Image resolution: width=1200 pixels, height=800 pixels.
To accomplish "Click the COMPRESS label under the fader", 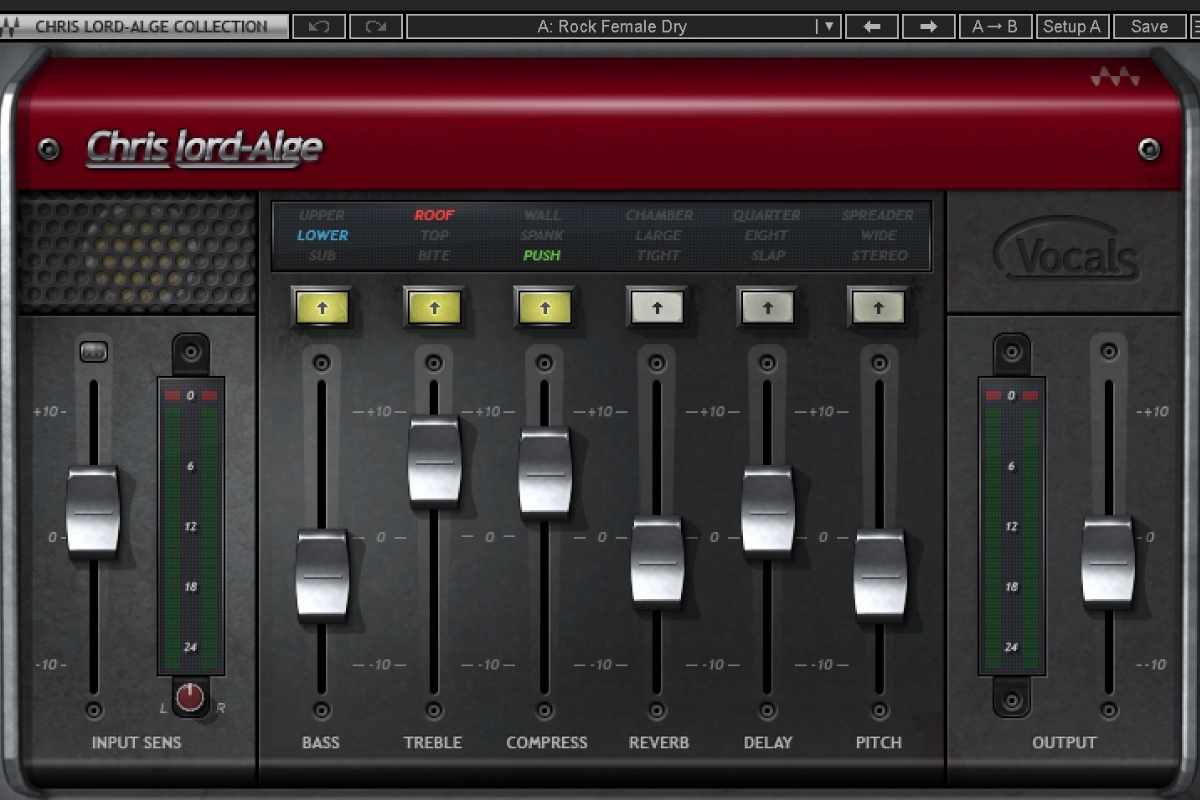I will (546, 743).
